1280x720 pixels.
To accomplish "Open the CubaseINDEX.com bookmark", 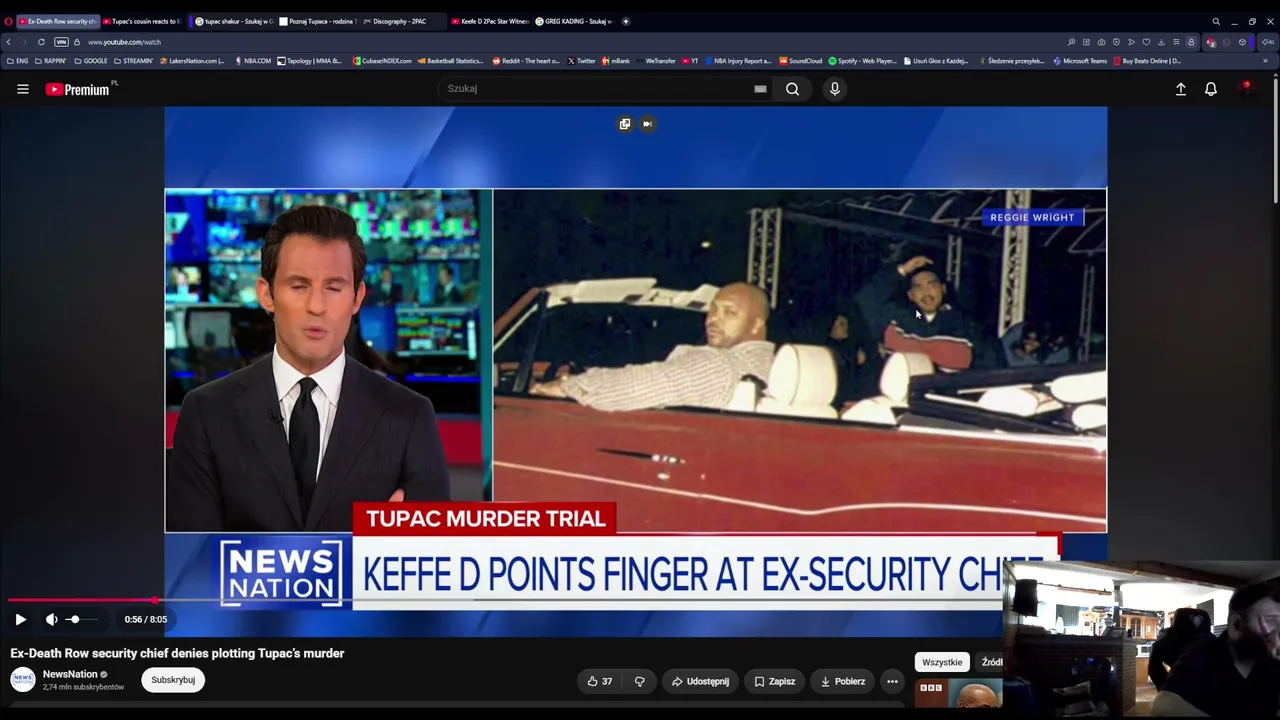I will click(383, 61).
